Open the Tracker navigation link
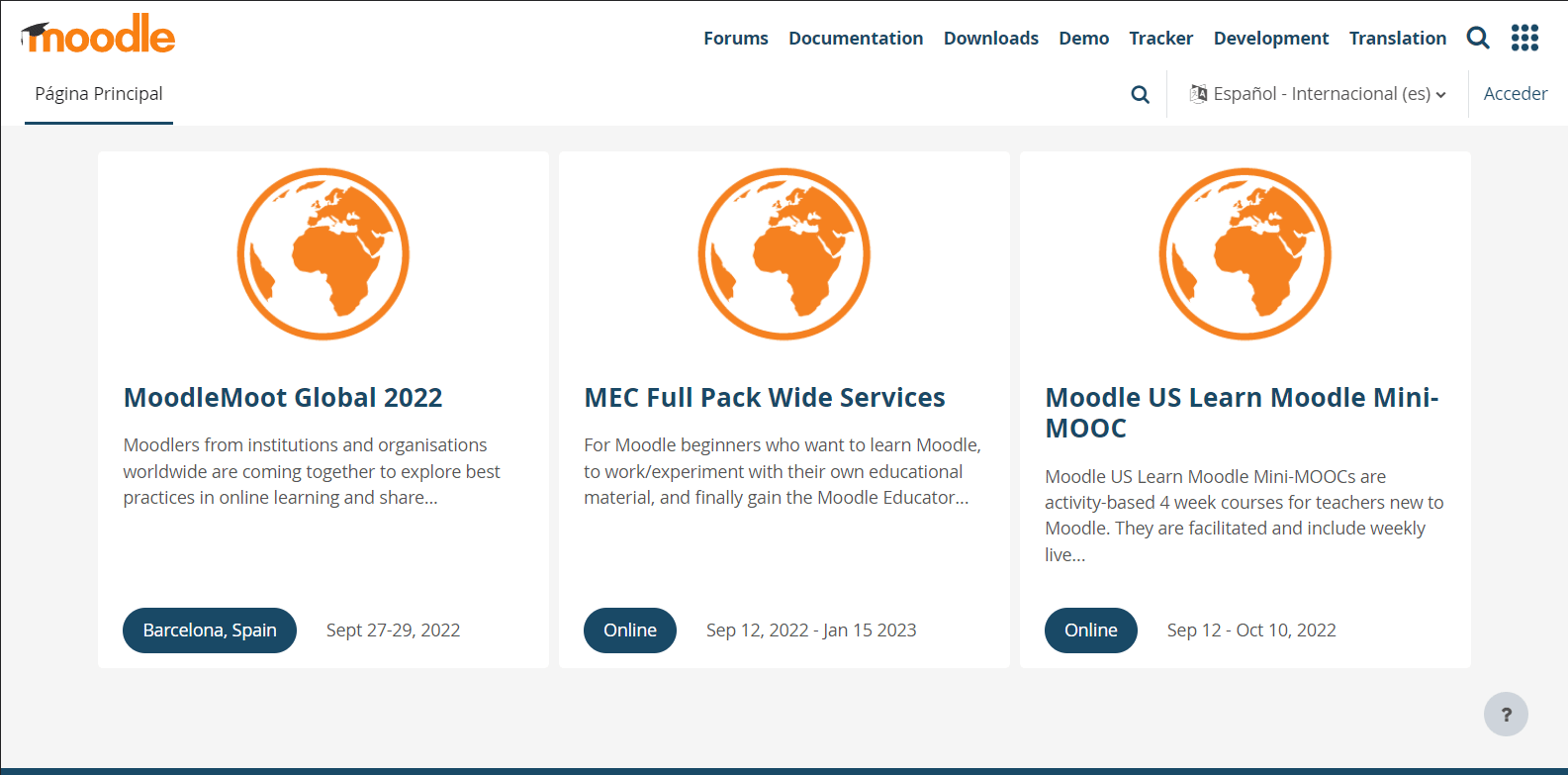 1161,38
